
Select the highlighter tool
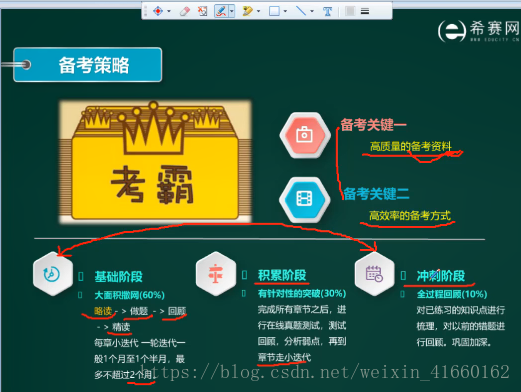pyautogui.click(x=247, y=11)
